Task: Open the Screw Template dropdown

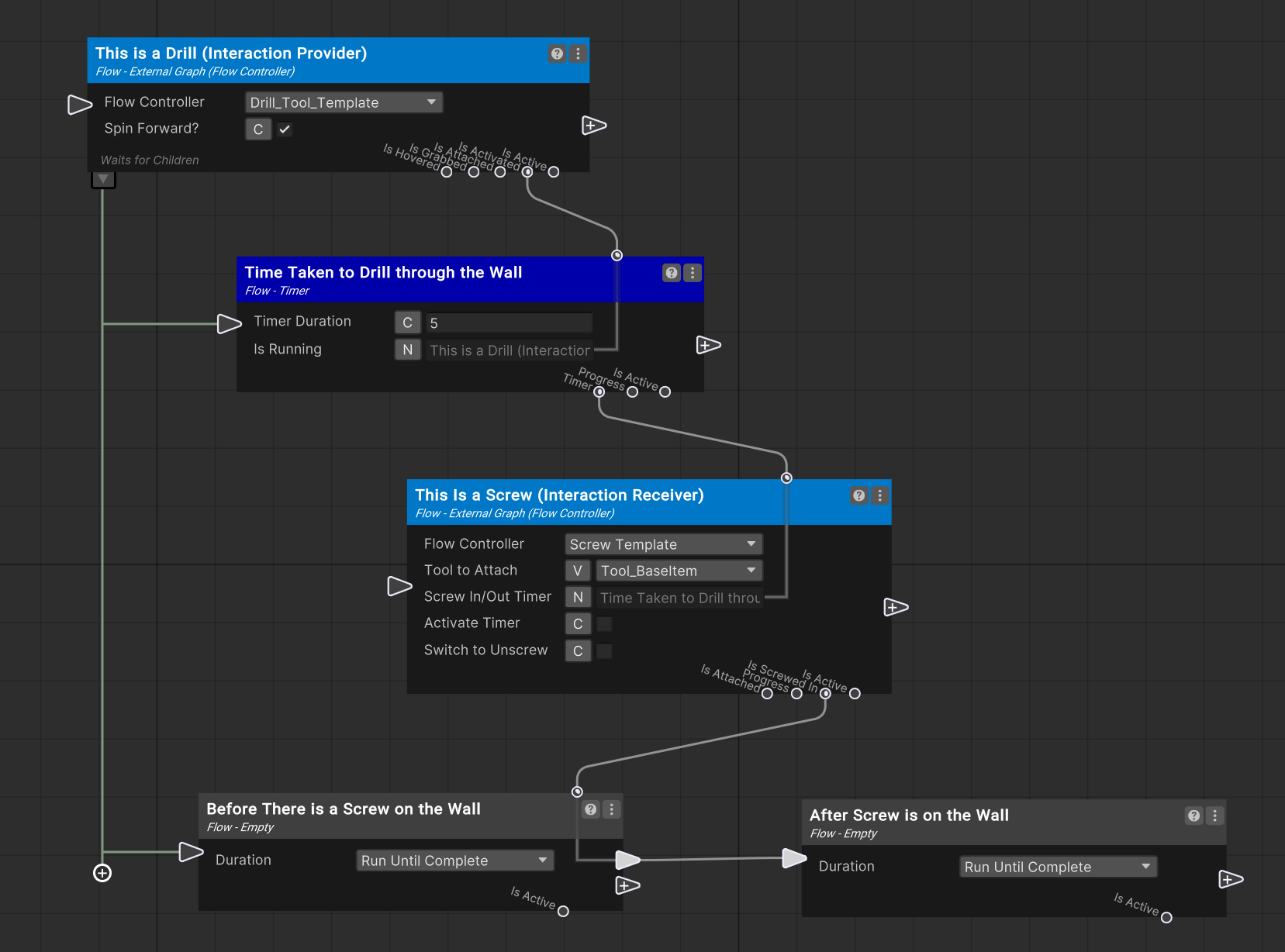Action: tap(662, 543)
